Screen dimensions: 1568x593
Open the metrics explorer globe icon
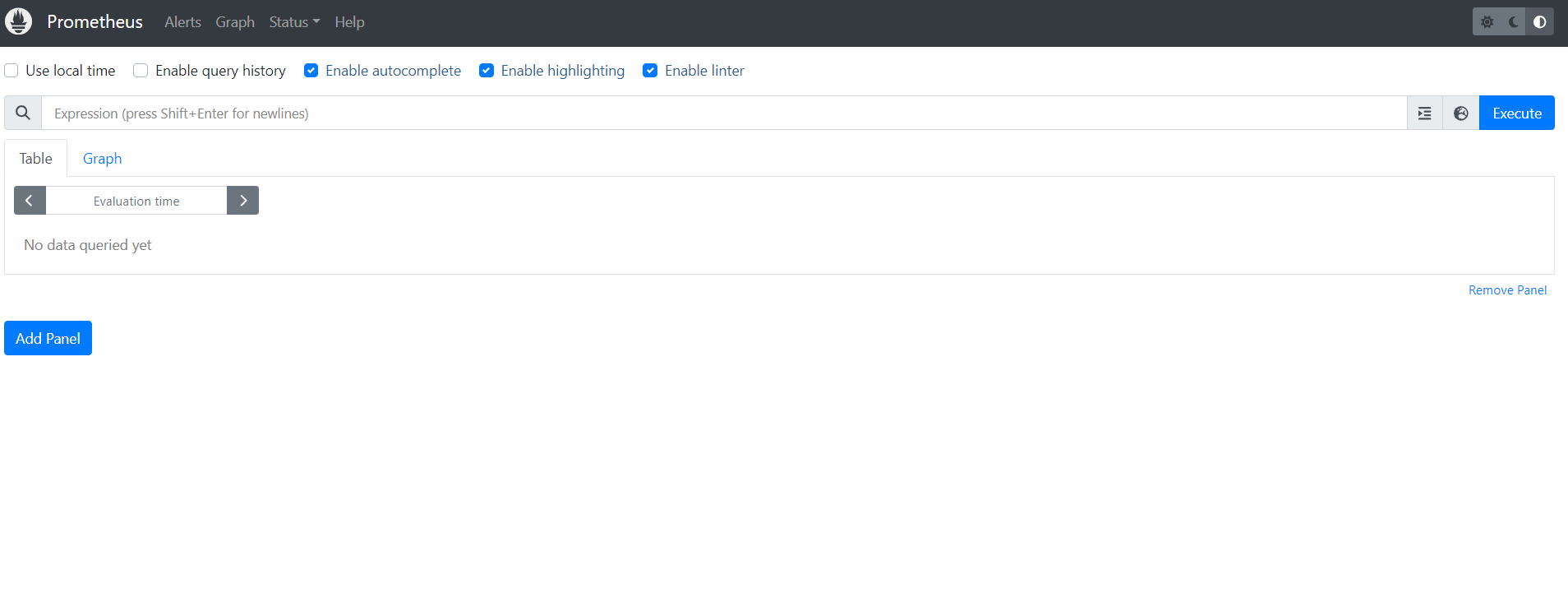pos(1461,113)
